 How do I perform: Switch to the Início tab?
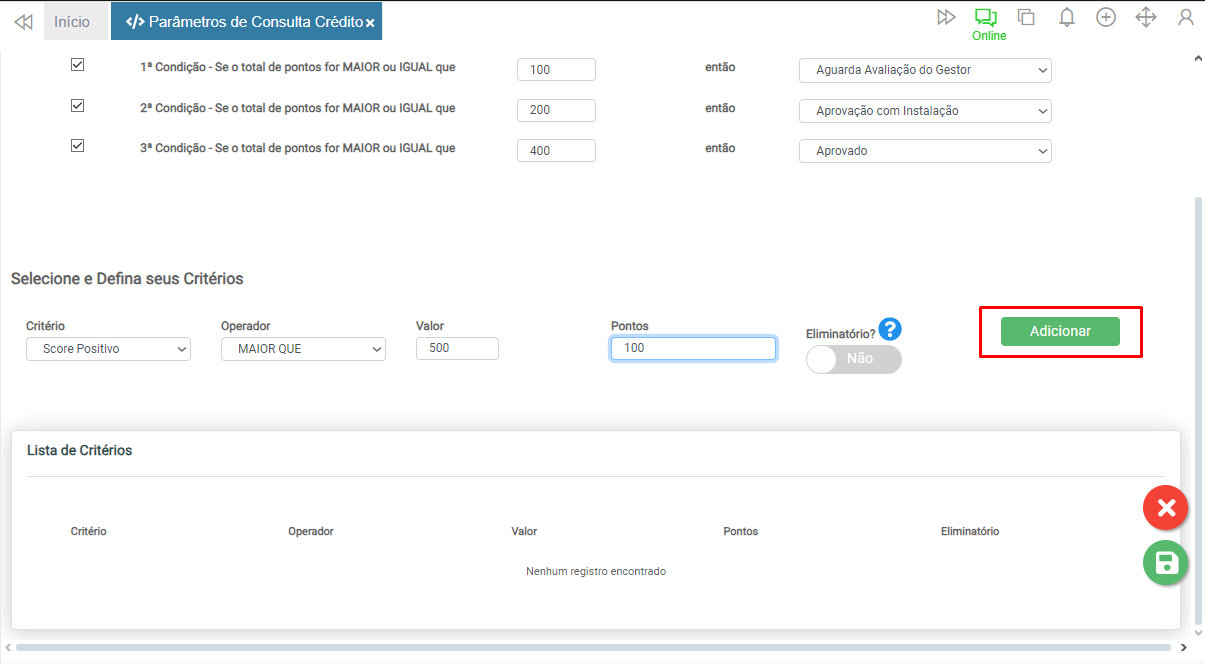point(72,21)
